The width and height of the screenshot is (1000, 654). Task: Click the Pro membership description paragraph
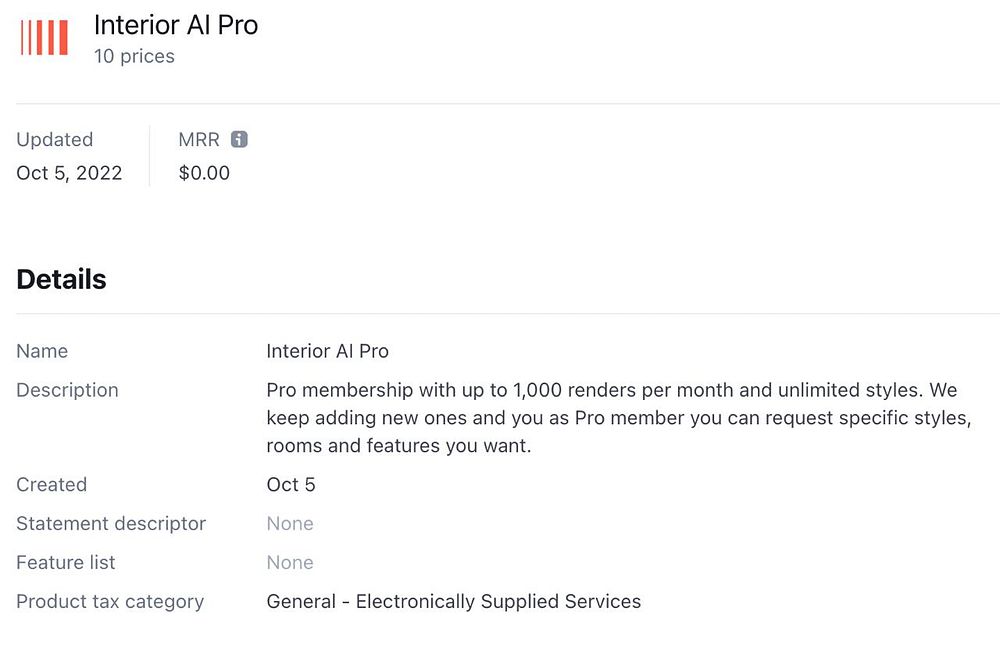pos(617,417)
